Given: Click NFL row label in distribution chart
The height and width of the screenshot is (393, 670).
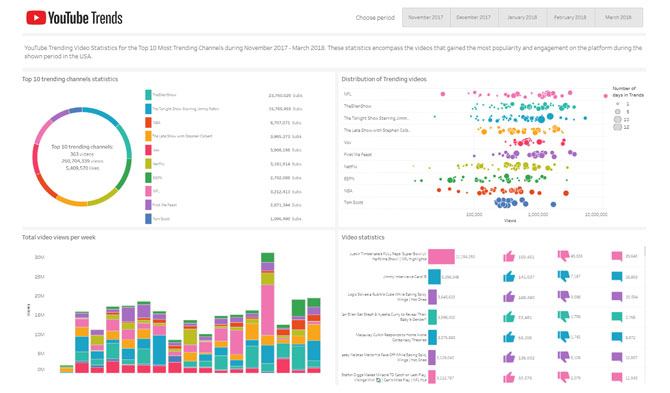Looking at the screenshot, I should pyautogui.click(x=347, y=94).
